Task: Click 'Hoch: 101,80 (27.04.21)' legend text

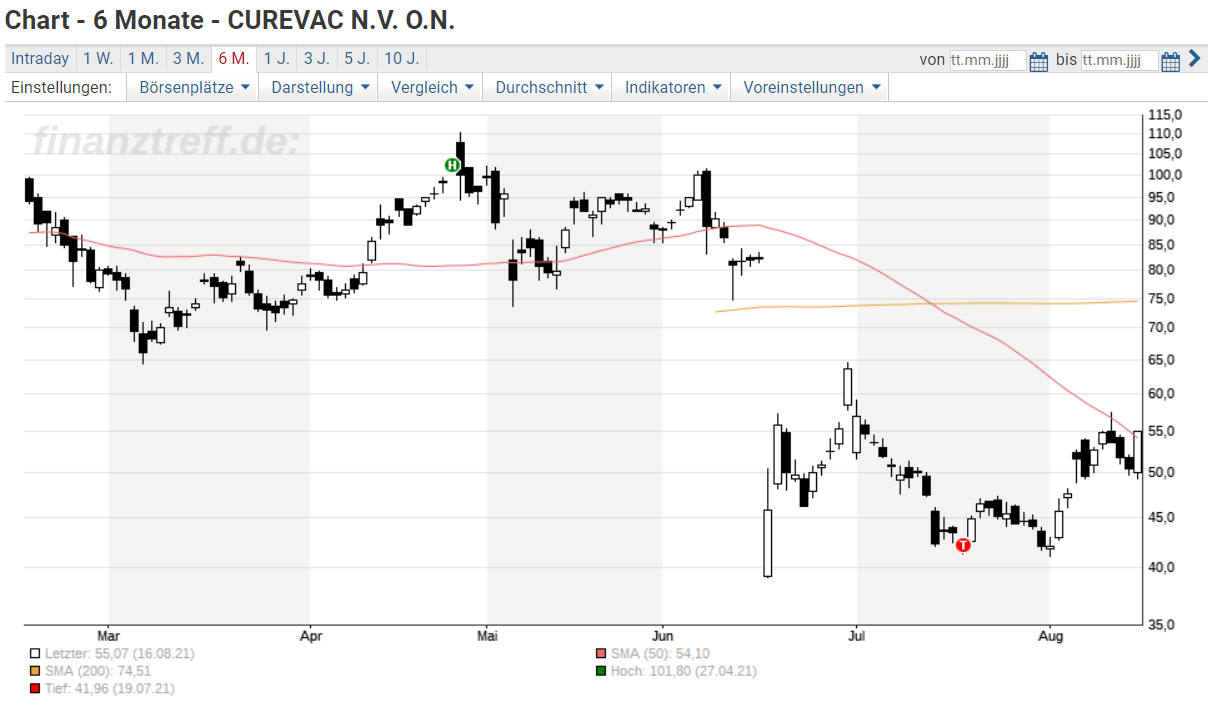Action: point(684,671)
